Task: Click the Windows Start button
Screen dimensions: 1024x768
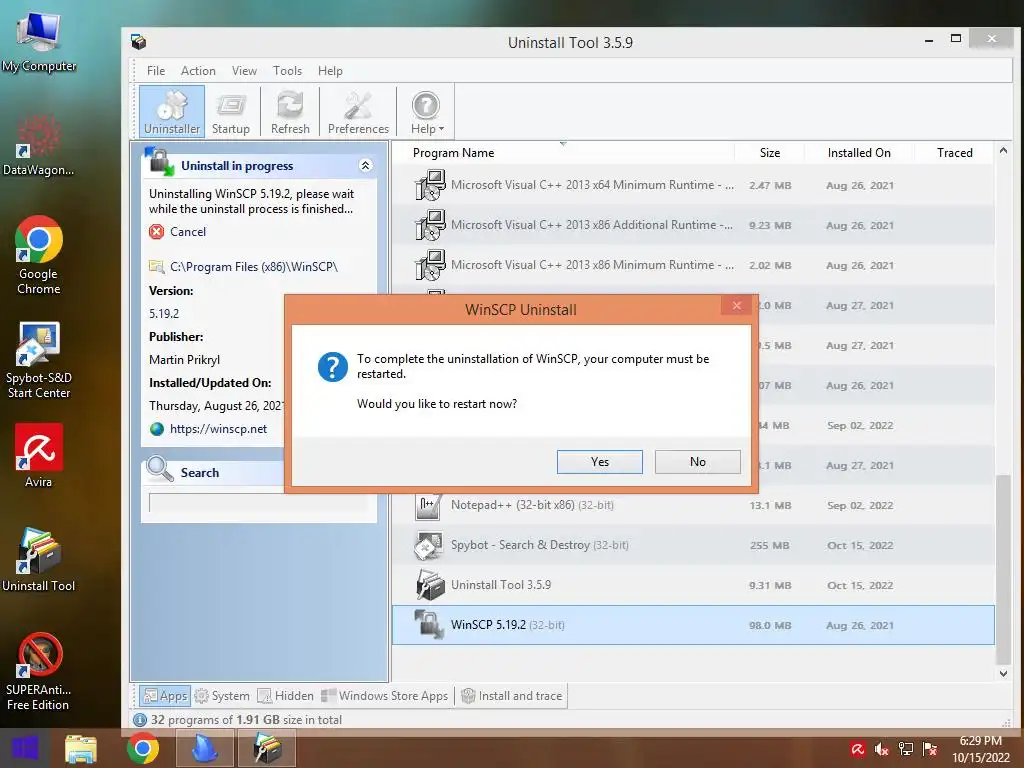Action: pos(25,748)
